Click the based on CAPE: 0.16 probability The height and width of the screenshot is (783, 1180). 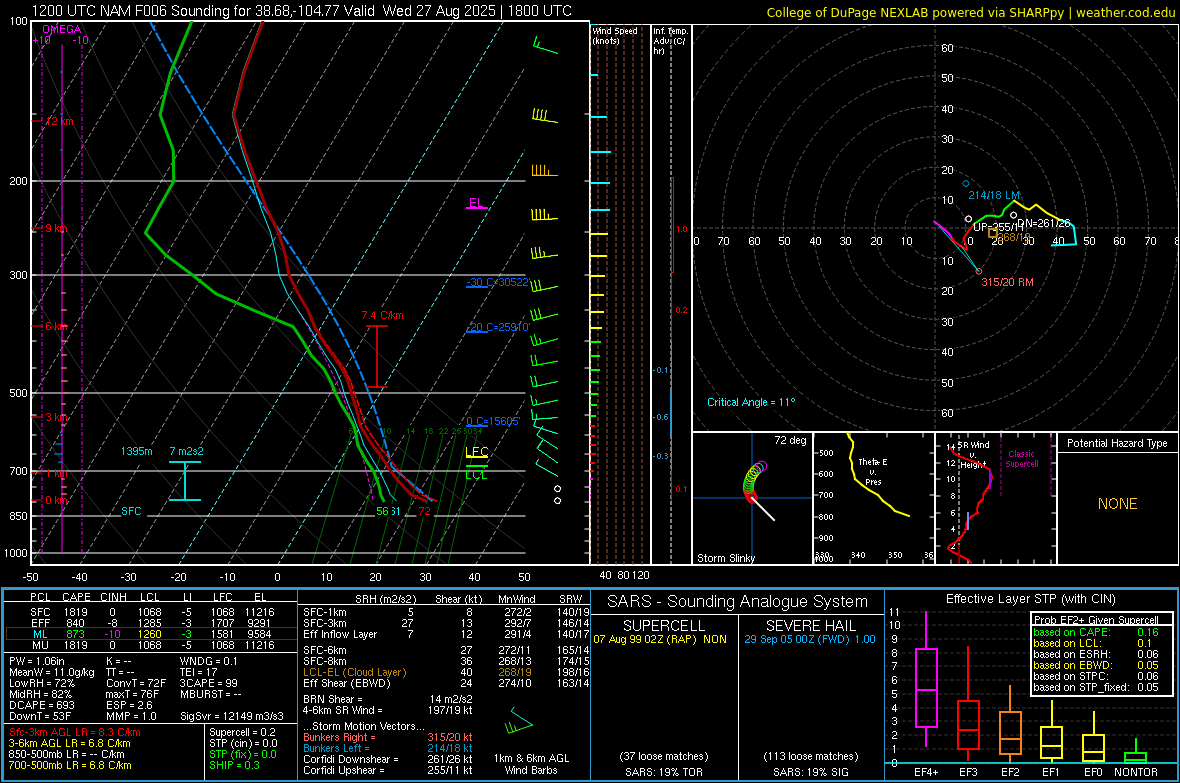[x=1096, y=632]
